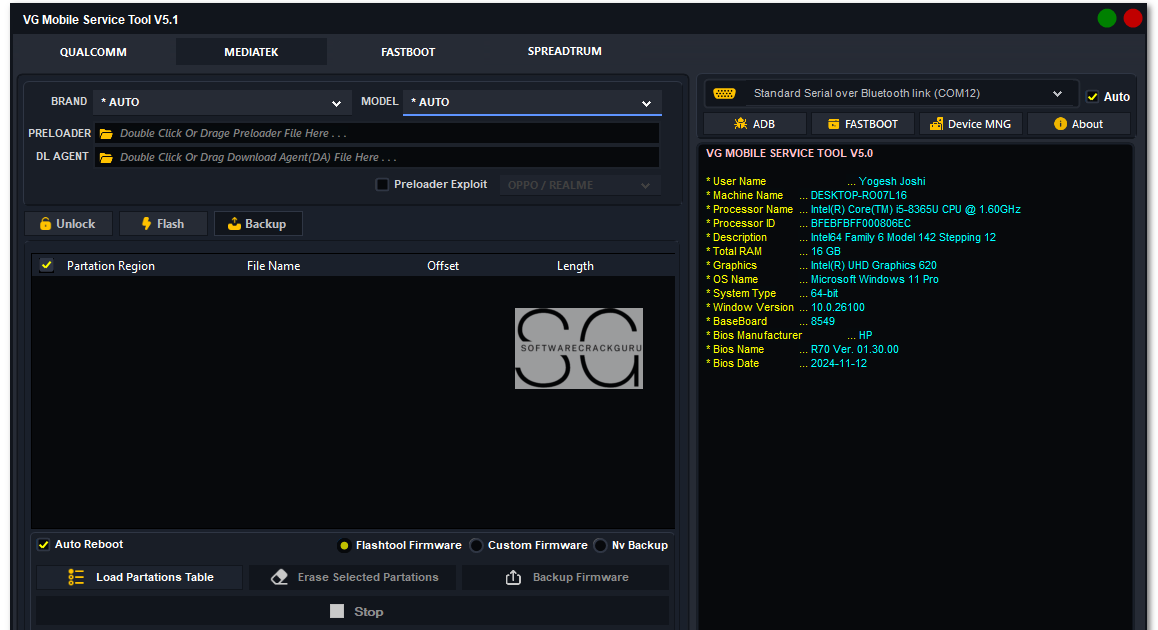Screen dimensions: 1158x630
Task: Toggle the select-all Partation Region checkbox
Action: tap(47, 265)
